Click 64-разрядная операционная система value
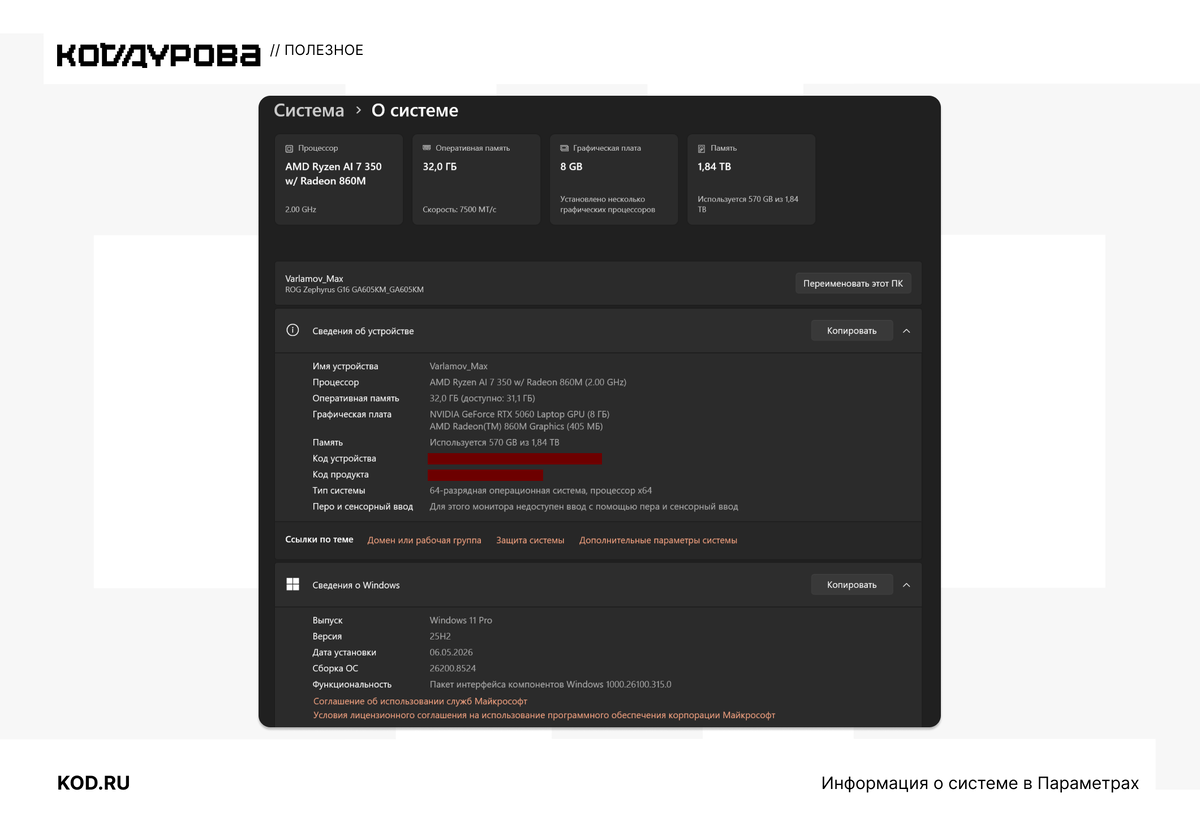 pos(540,490)
